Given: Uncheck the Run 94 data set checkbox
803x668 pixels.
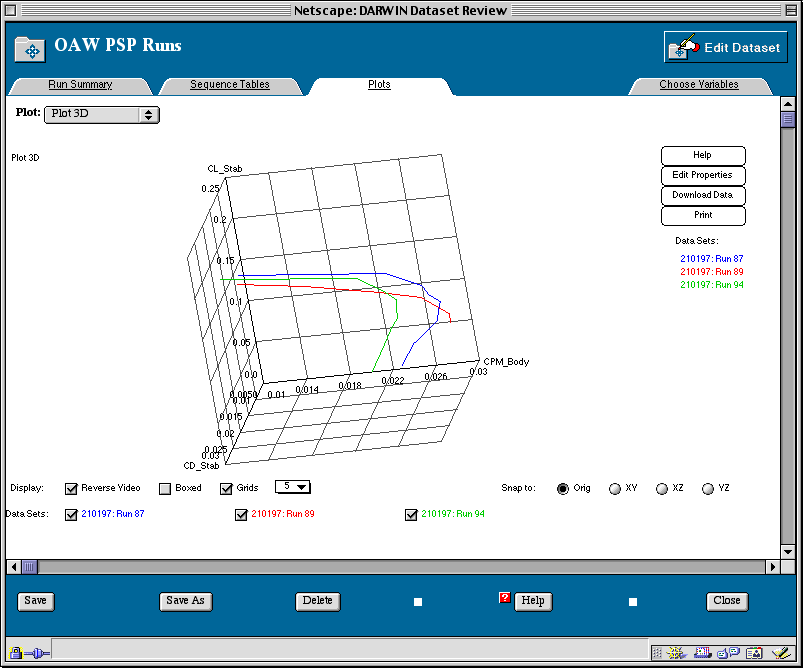Looking at the screenshot, I should pyautogui.click(x=411, y=515).
